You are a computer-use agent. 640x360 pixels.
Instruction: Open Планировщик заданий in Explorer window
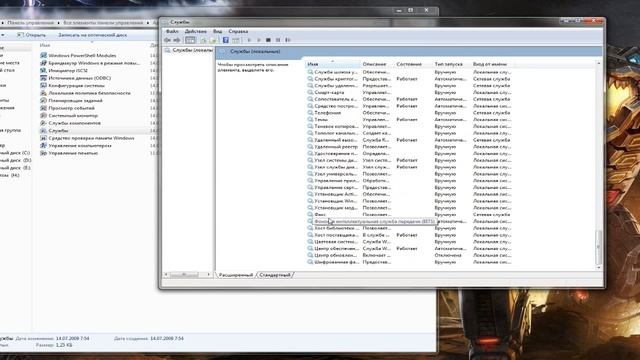tap(71, 100)
